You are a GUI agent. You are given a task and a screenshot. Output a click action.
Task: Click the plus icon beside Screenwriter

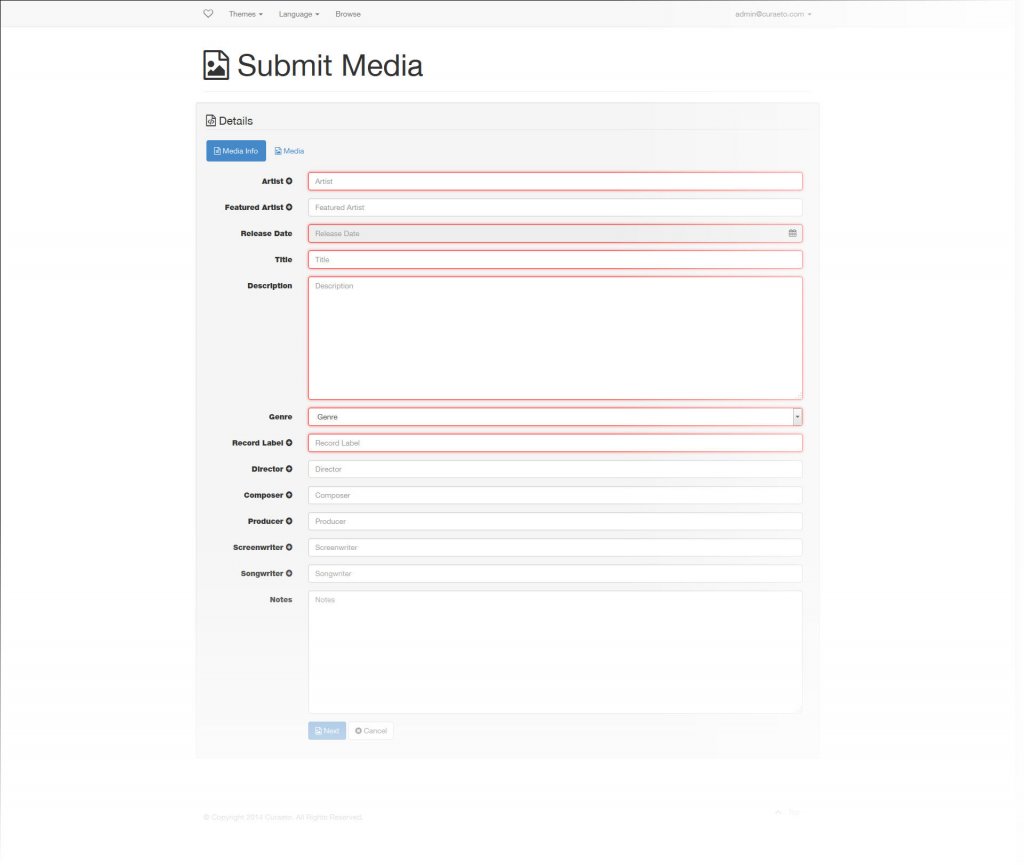(x=289, y=547)
